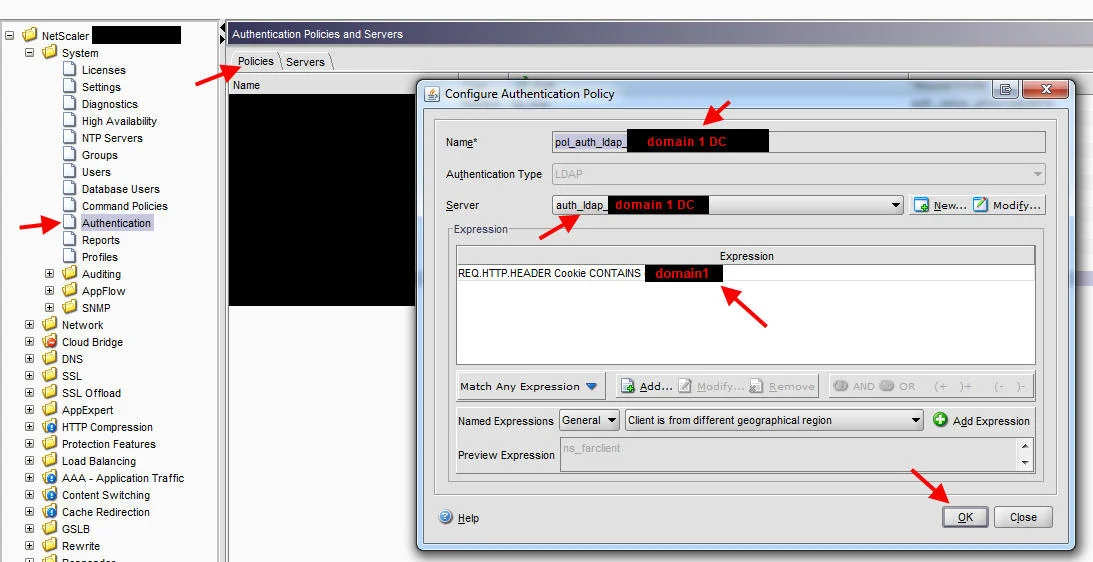Image resolution: width=1093 pixels, height=562 pixels.
Task: Click the Help question mark icon
Action: (x=446, y=517)
